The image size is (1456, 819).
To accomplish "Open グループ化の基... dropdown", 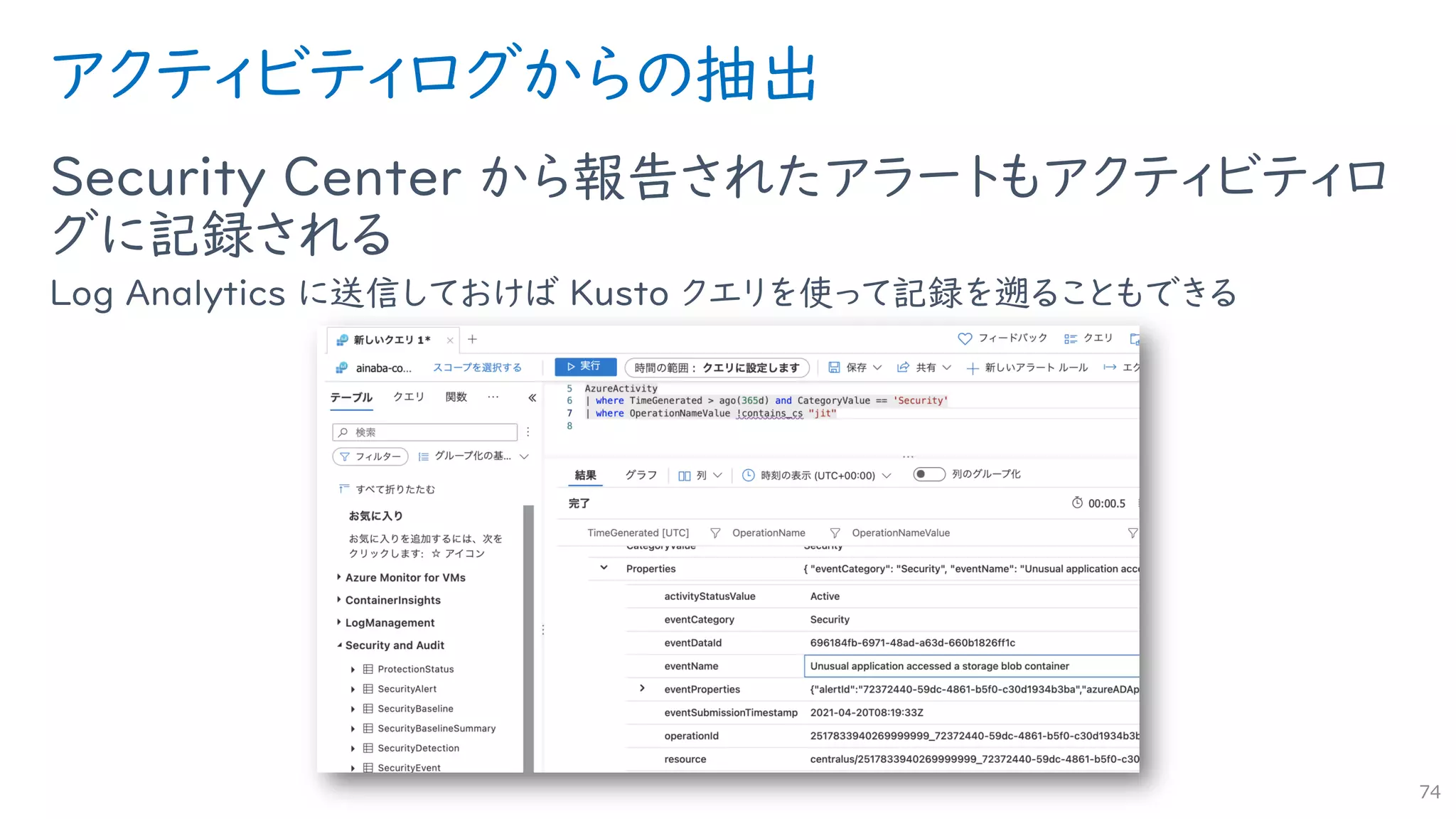I will pyautogui.click(x=473, y=456).
